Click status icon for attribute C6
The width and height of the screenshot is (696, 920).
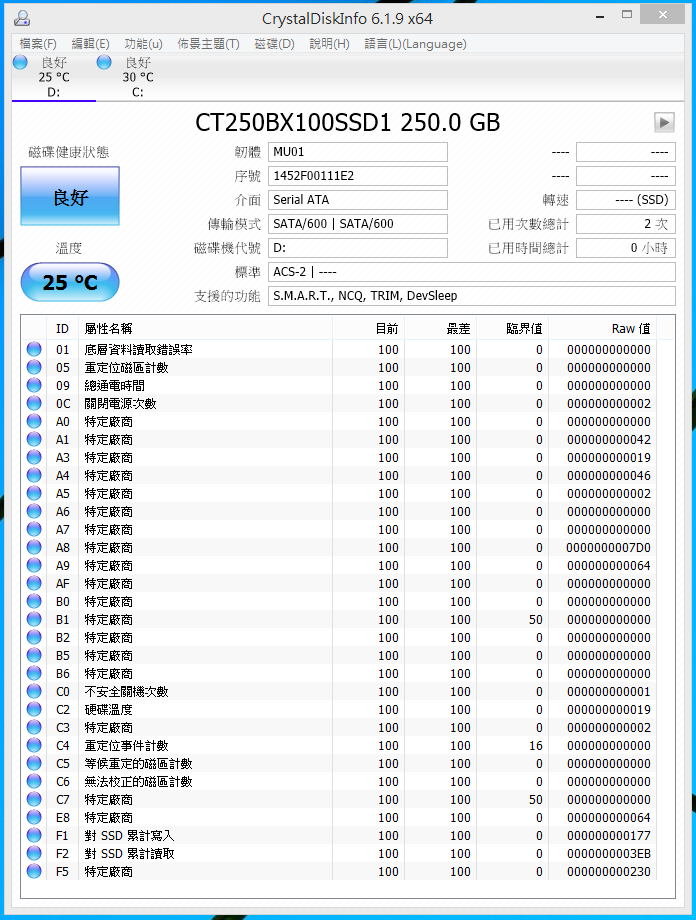tap(34, 782)
